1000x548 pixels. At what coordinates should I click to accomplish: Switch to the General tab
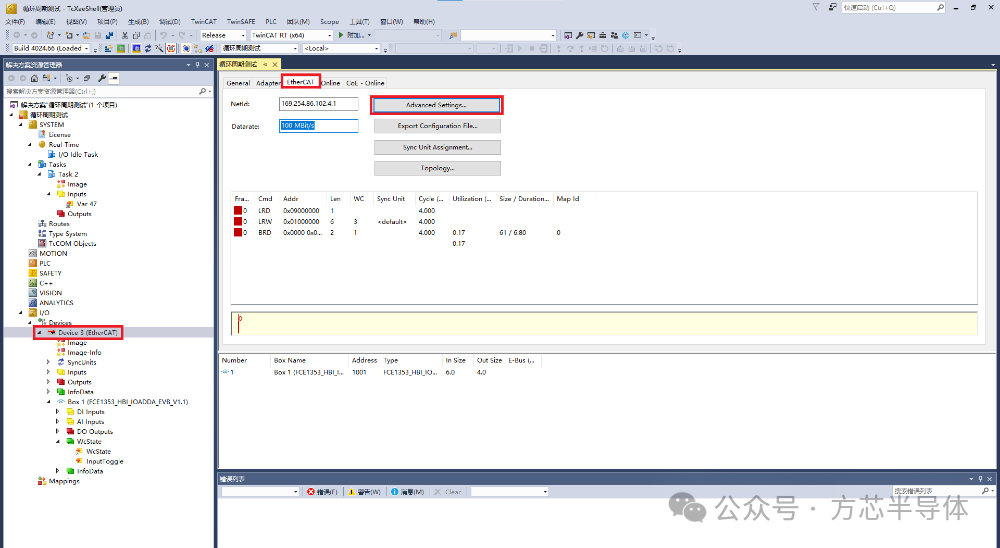click(238, 83)
